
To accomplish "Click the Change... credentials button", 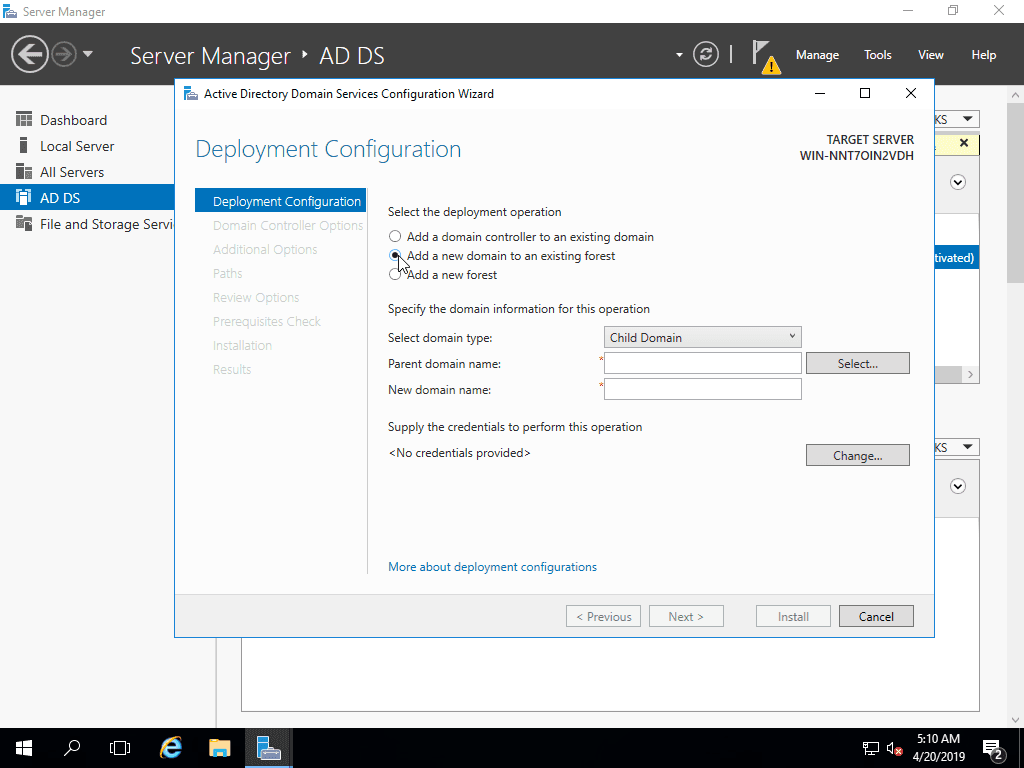I will [857, 455].
